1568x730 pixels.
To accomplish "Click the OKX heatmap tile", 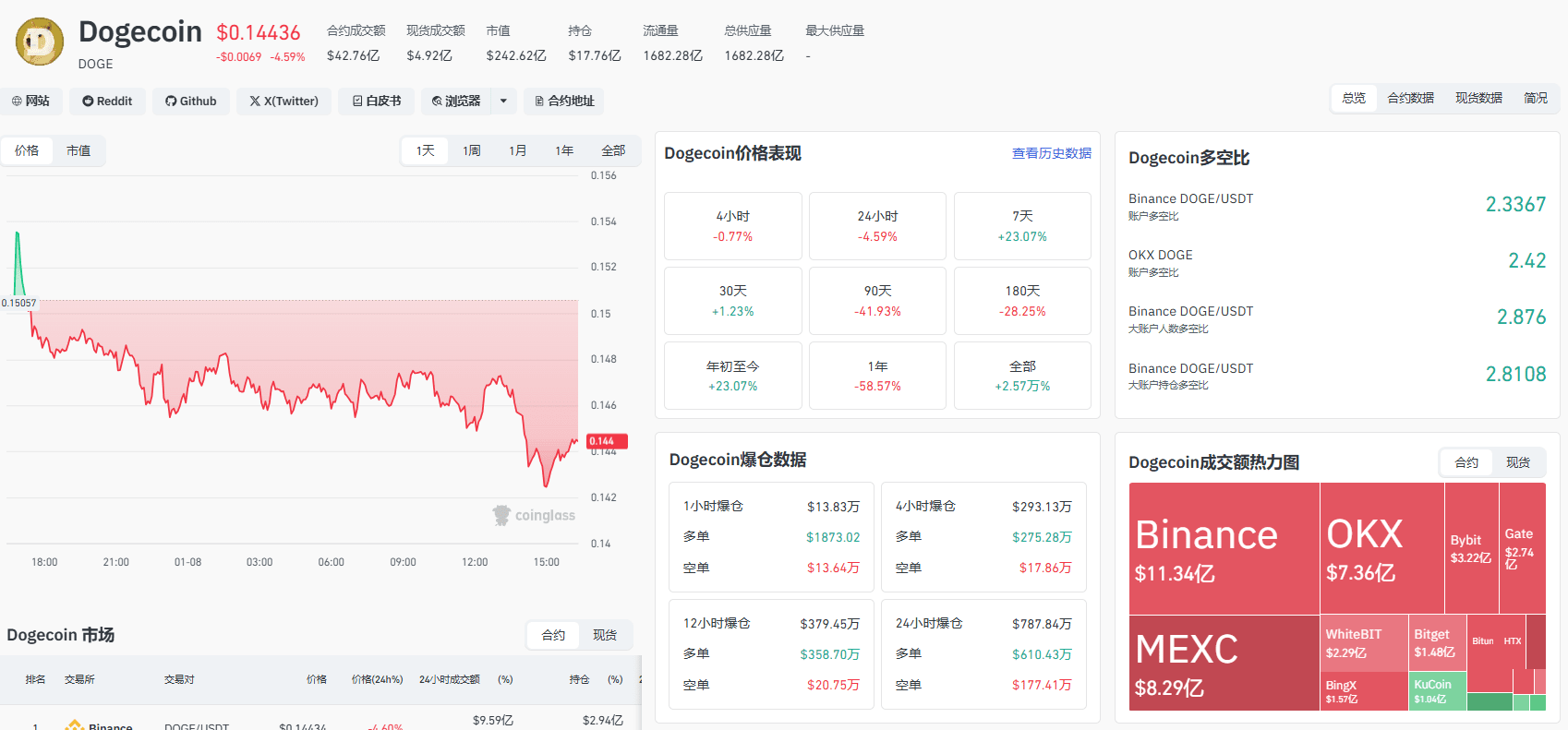I will coord(1382,548).
